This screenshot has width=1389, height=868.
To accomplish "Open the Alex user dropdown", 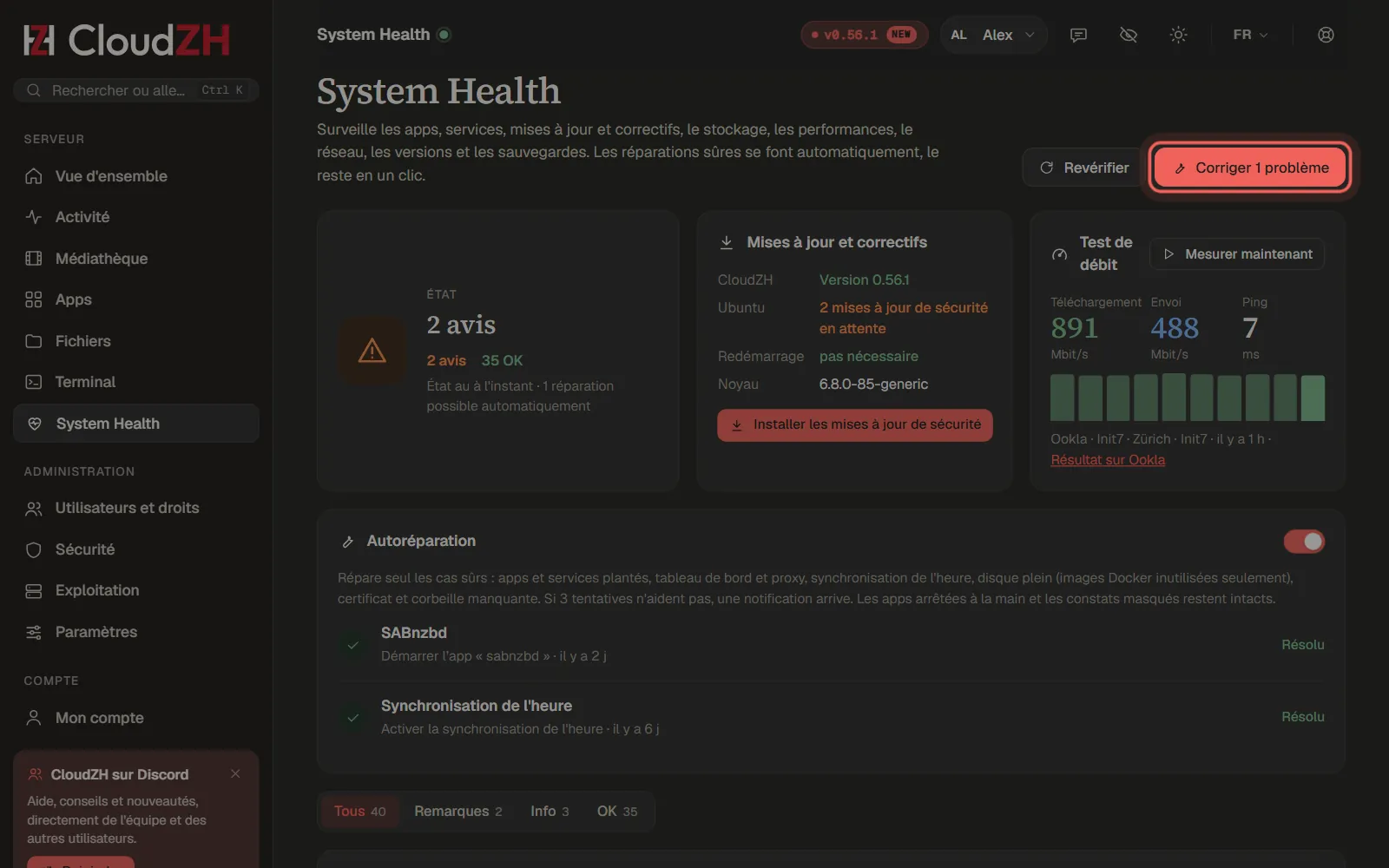I will click(x=993, y=35).
